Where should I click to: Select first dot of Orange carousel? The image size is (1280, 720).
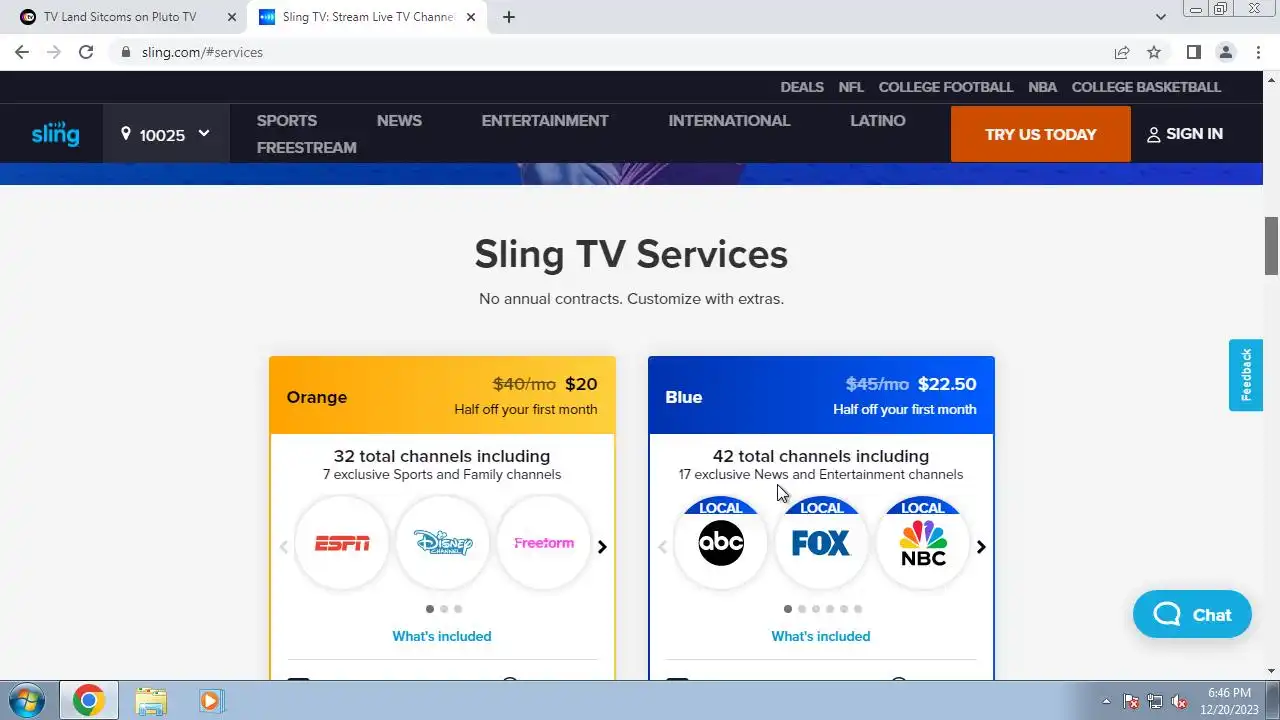click(x=430, y=609)
